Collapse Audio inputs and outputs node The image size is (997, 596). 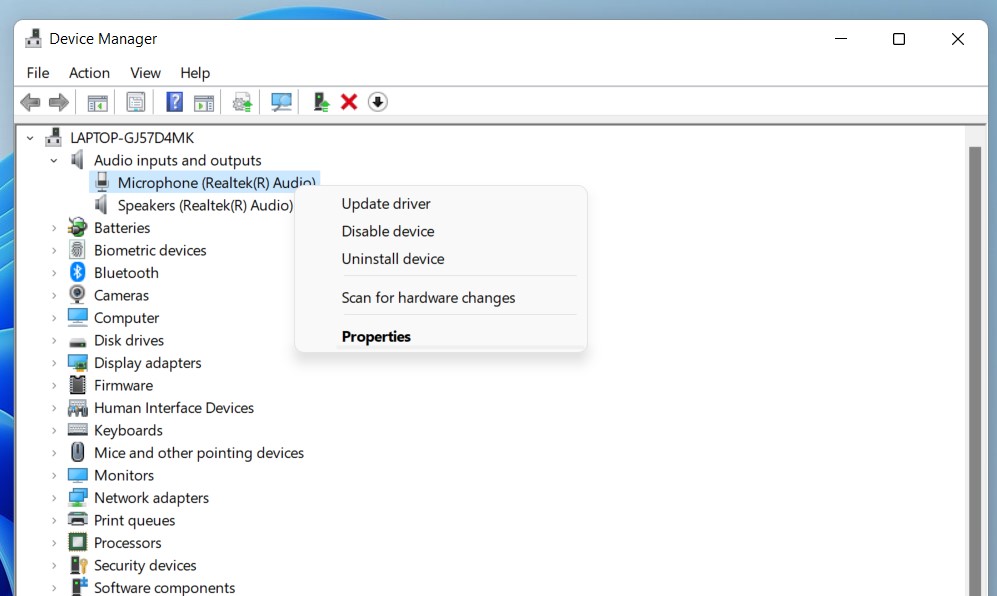tap(54, 160)
